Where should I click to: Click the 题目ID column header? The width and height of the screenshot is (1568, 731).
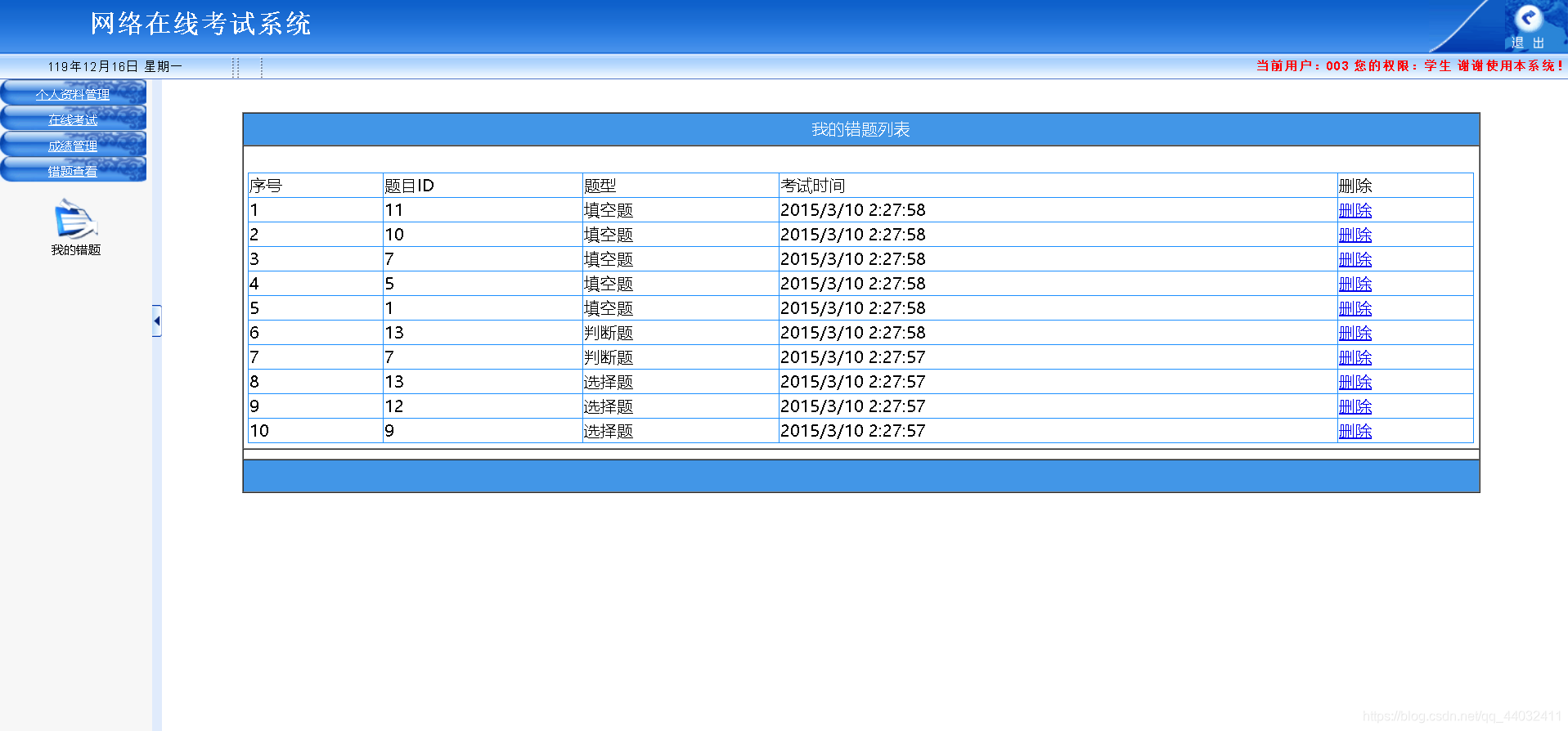tap(409, 186)
